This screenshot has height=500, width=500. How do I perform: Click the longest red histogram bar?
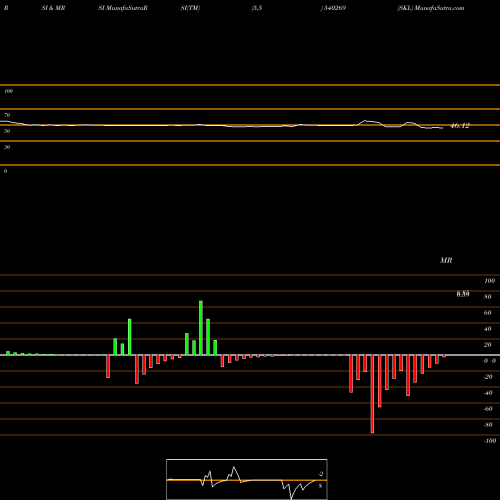(x=372, y=394)
